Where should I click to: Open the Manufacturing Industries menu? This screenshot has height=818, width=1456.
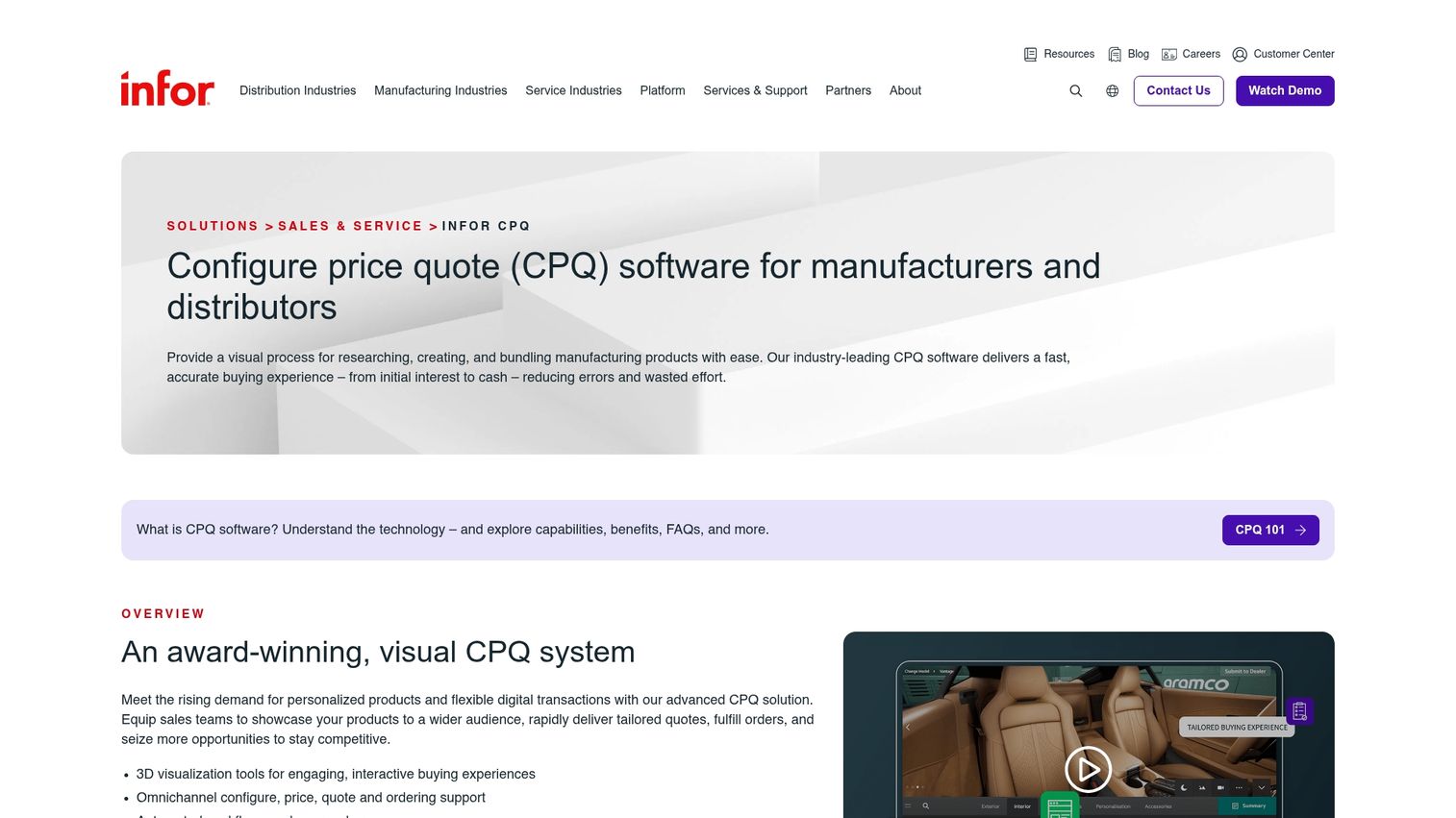click(x=440, y=90)
